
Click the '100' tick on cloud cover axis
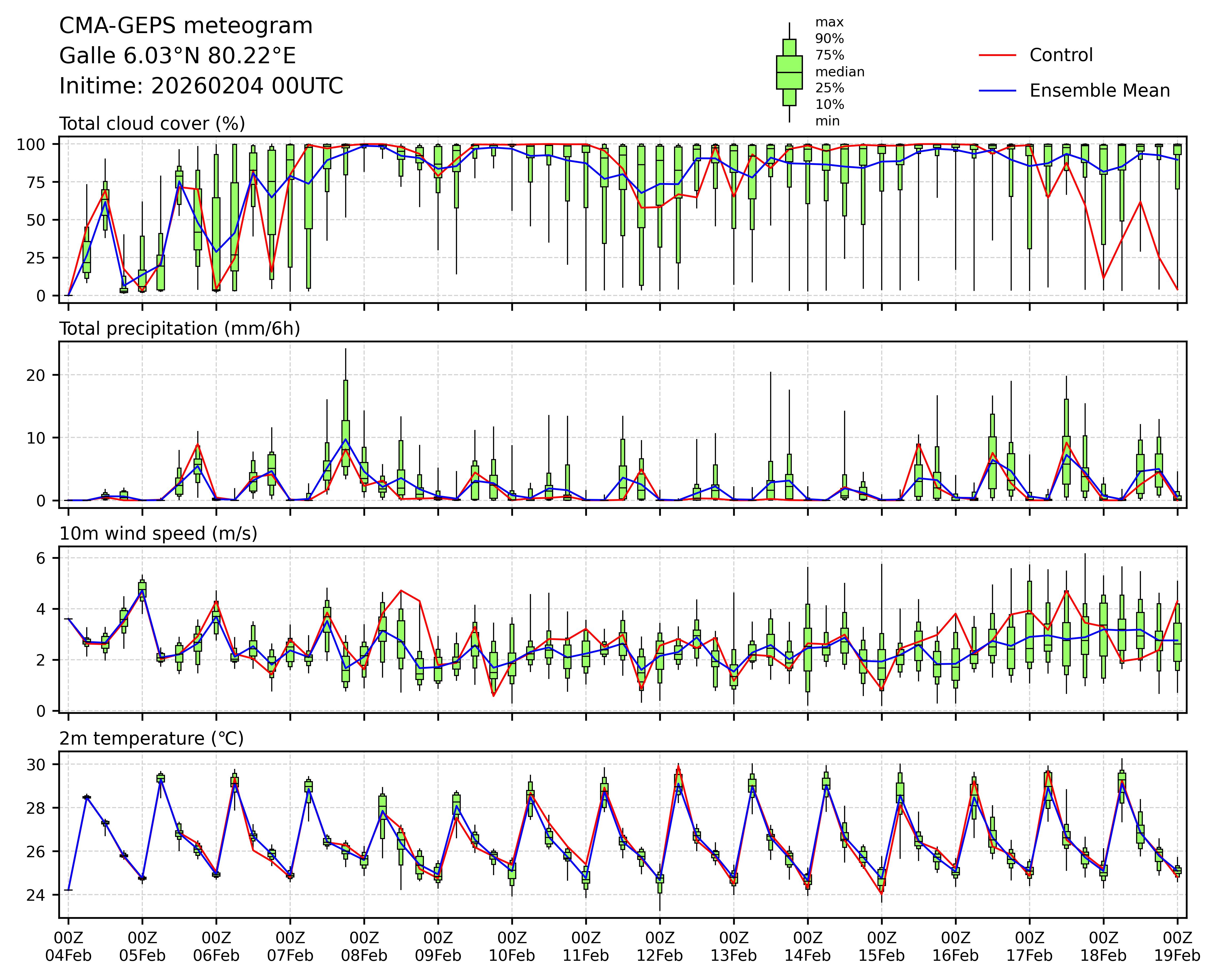[x=30, y=144]
